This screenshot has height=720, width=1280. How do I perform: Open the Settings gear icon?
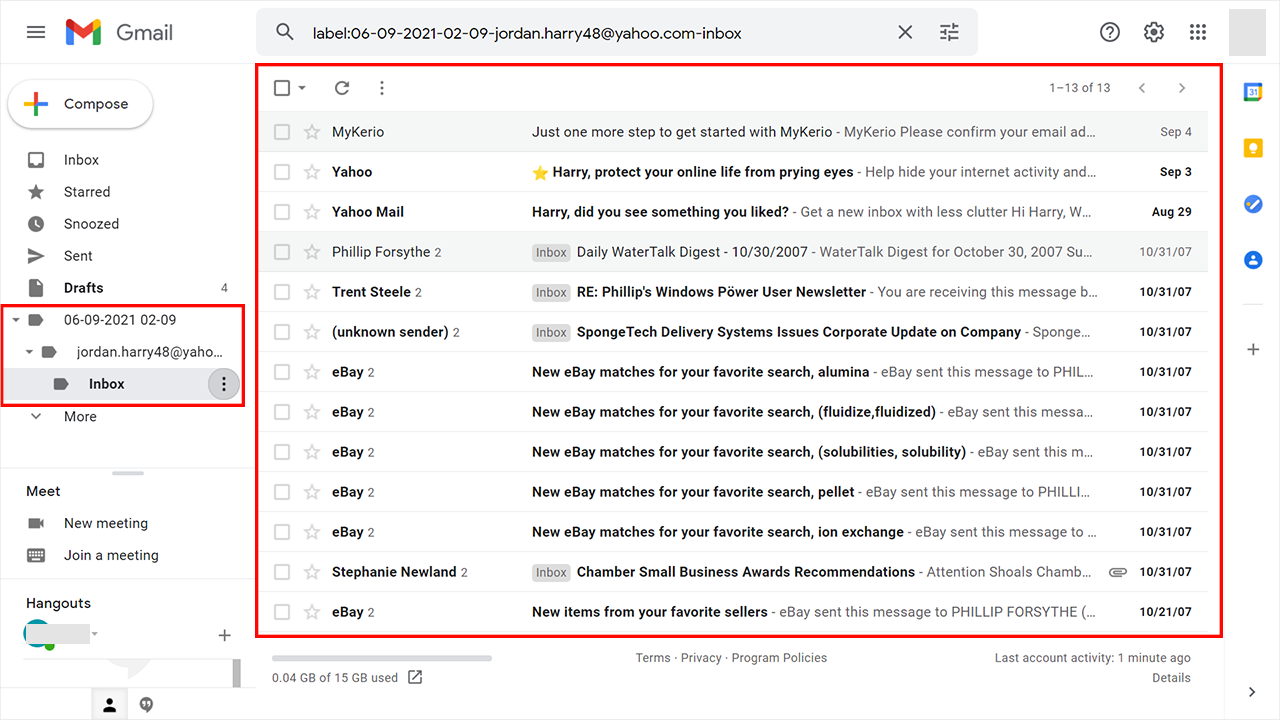tap(1154, 32)
